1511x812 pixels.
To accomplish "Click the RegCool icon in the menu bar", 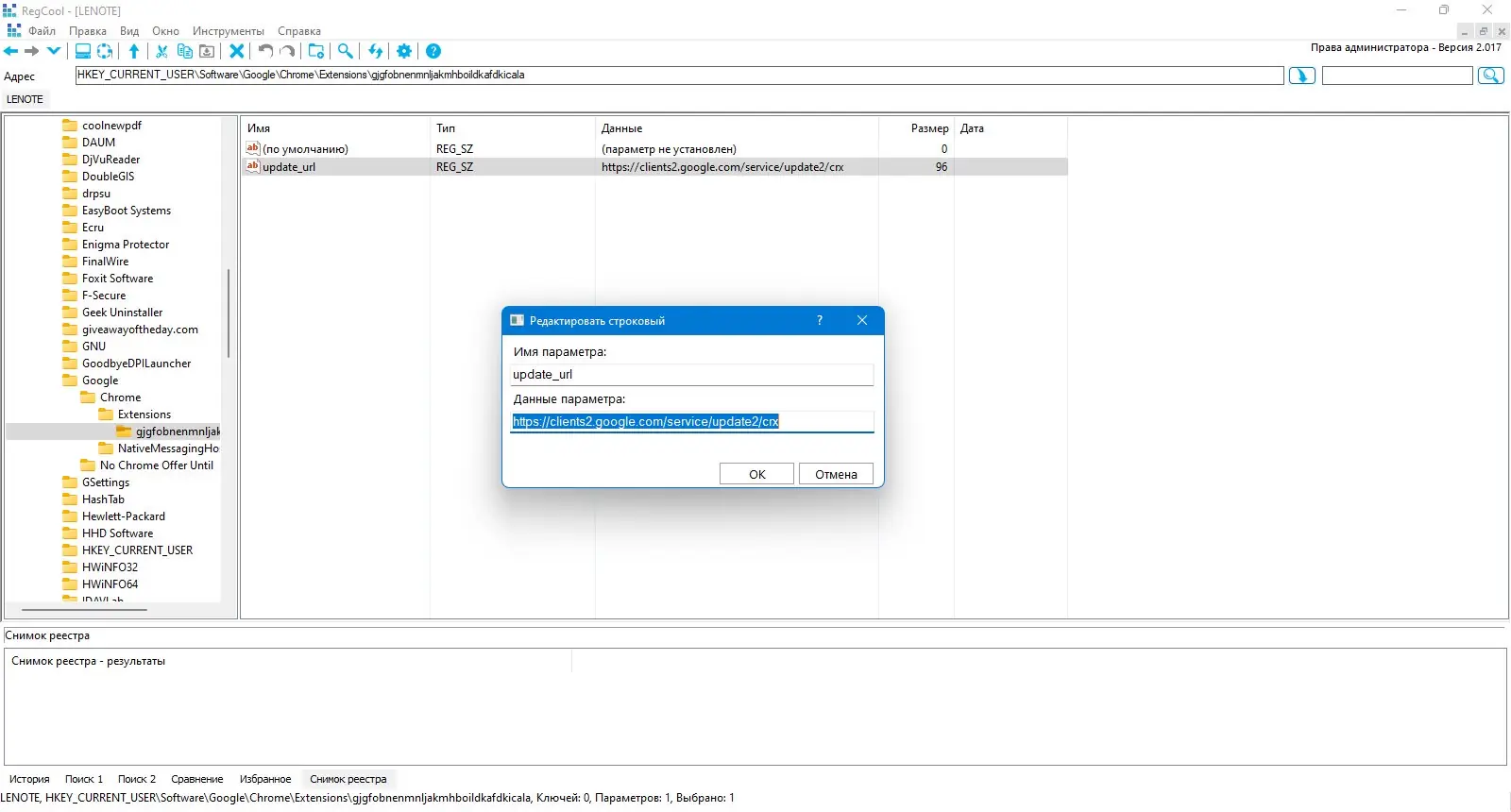I will click(13, 30).
